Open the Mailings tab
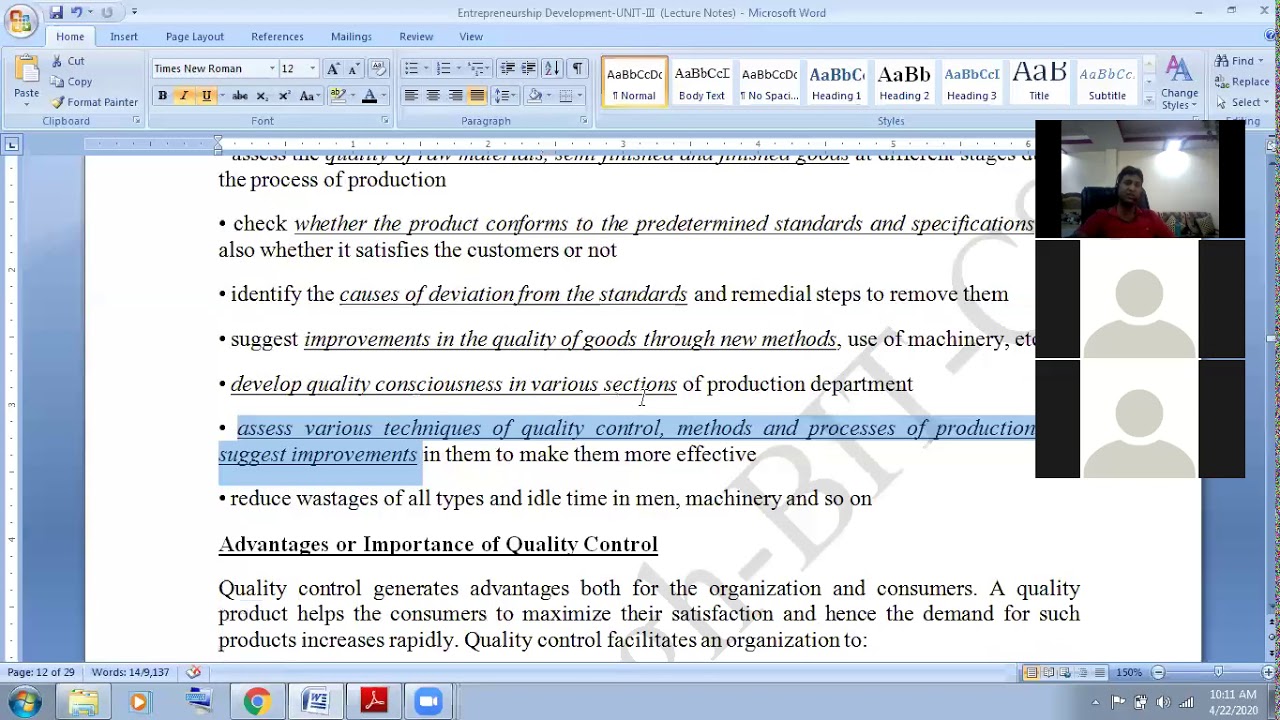 pyautogui.click(x=351, y=37)
